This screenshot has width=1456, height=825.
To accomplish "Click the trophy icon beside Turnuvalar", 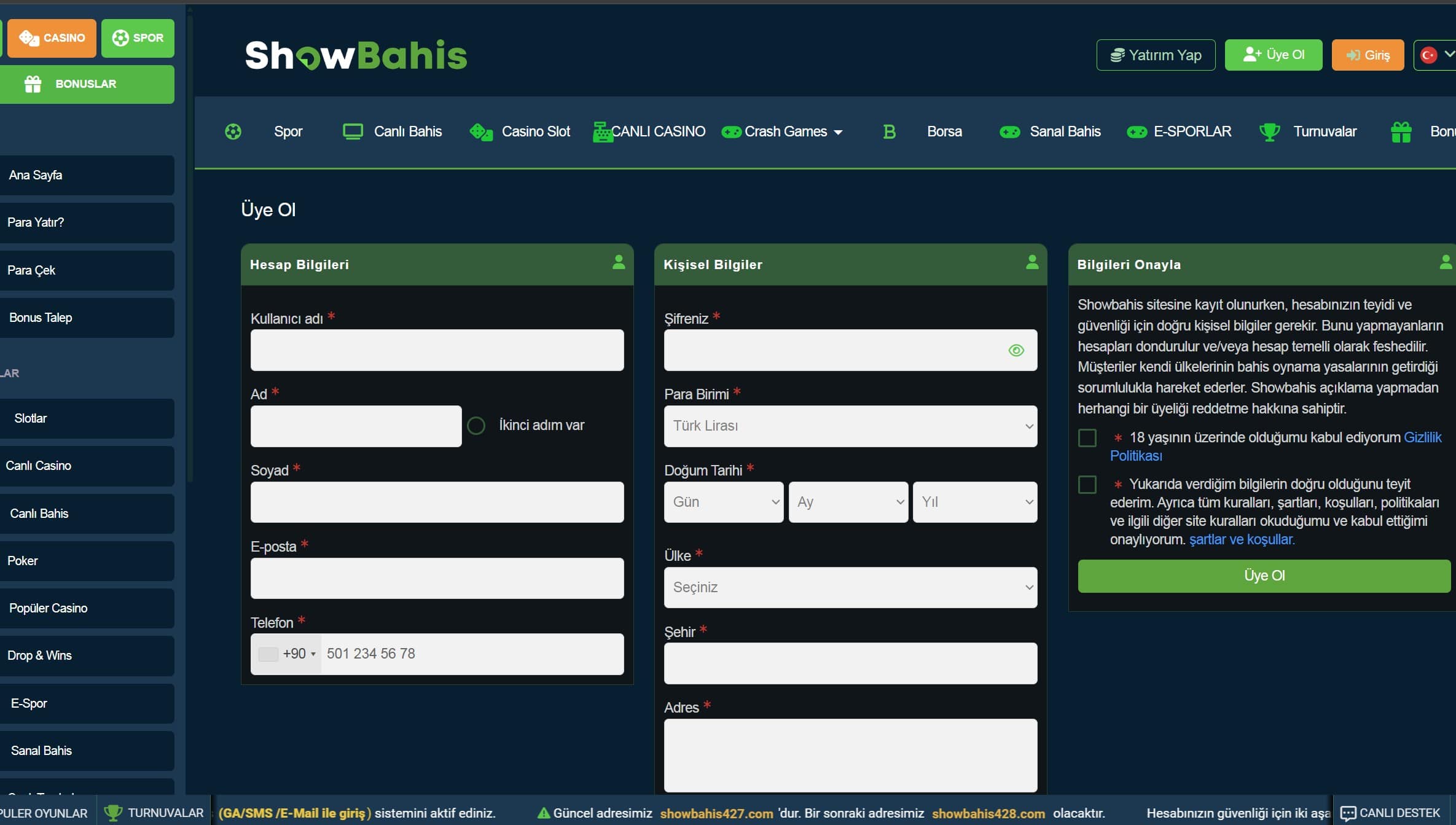I will coord(1269,131).
